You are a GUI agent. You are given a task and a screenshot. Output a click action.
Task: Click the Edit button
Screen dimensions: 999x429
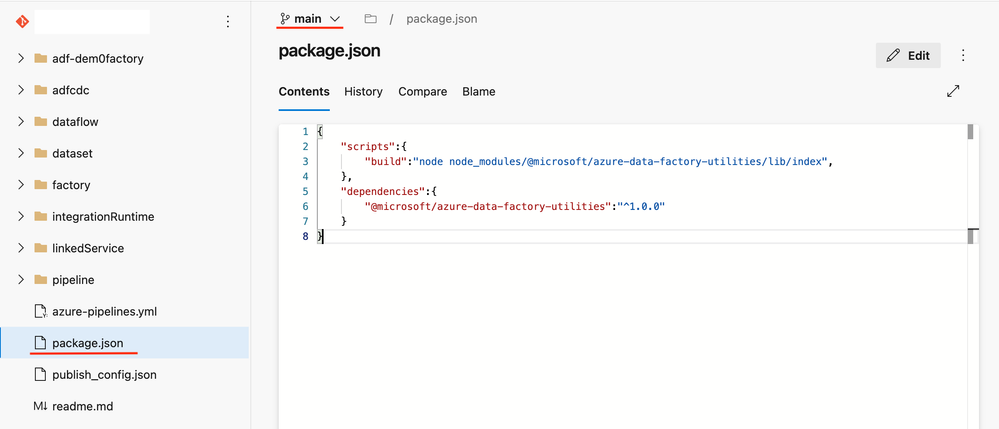(908, 55)
